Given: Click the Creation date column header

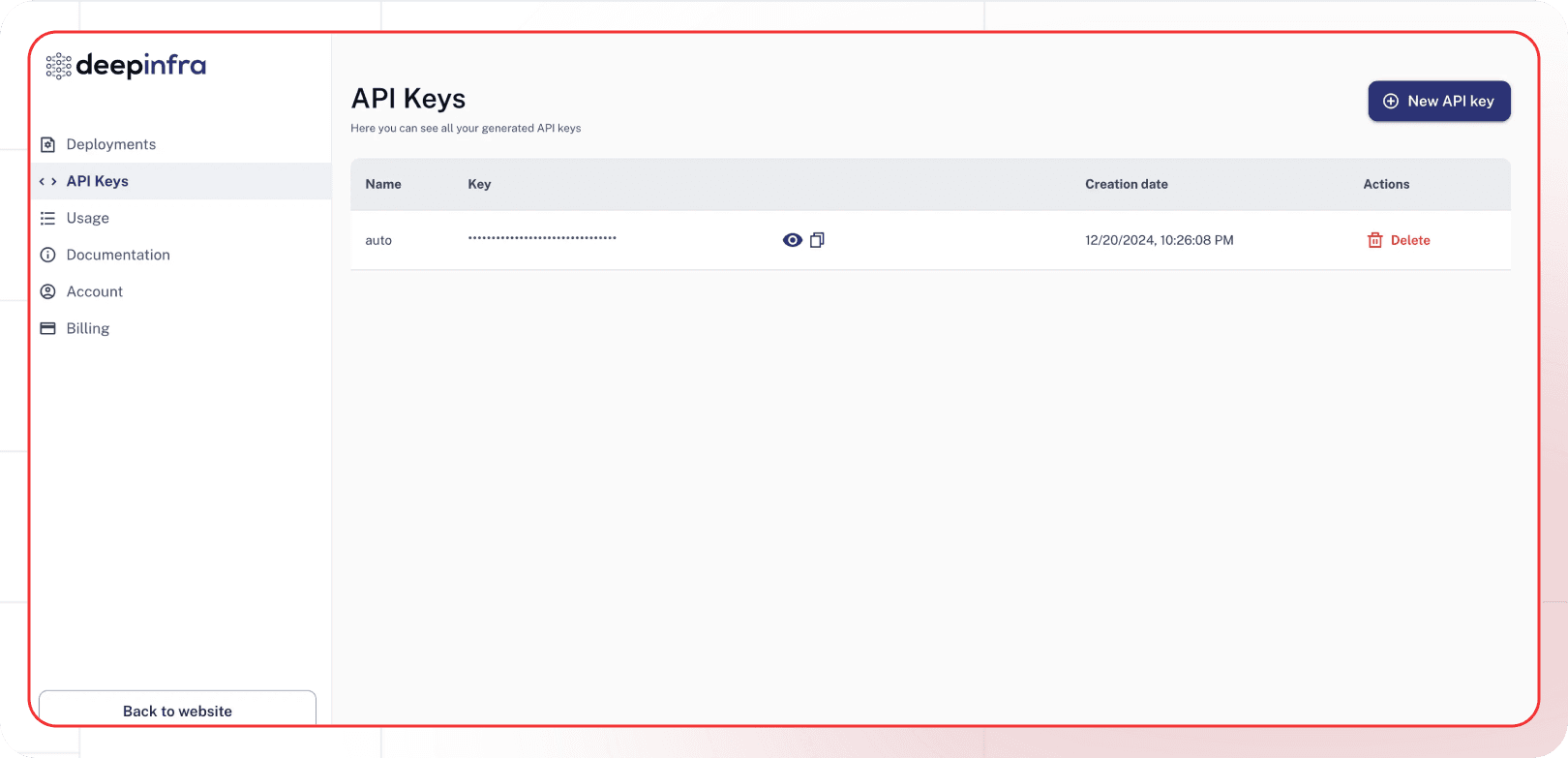Looking at the screenshot, I should pyautogui.click(x=1126, y=184).
